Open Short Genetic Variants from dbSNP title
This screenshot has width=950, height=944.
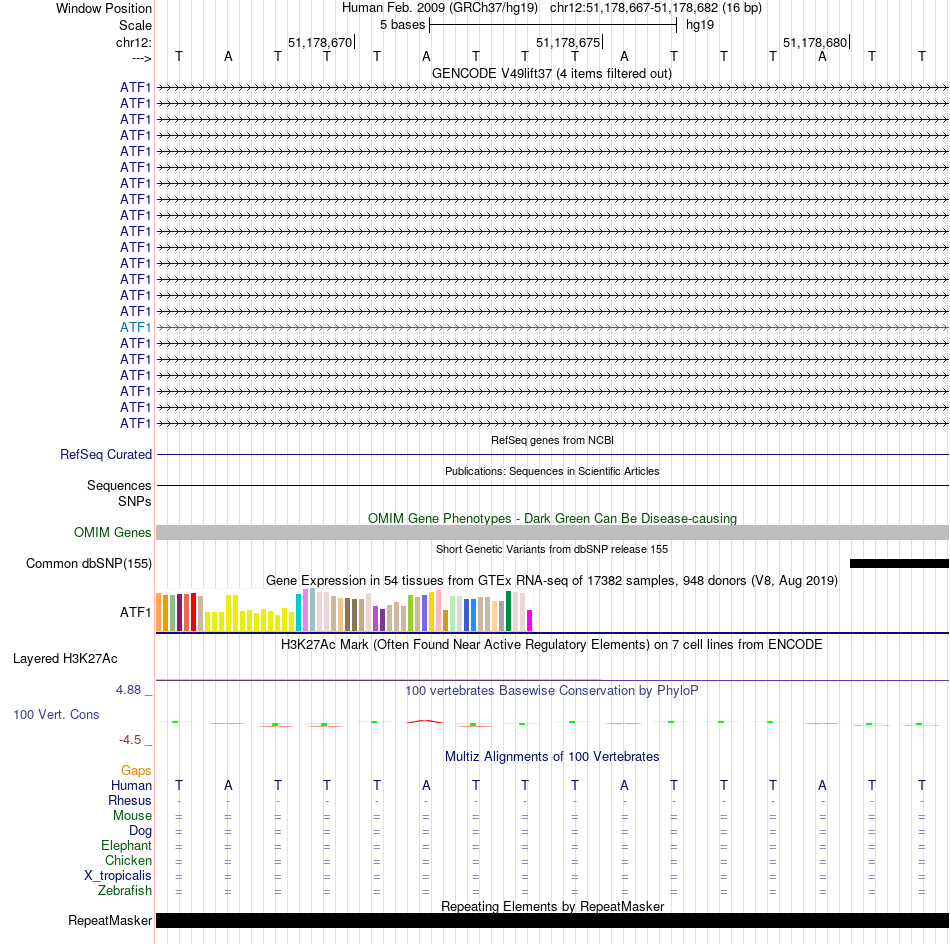552,550
